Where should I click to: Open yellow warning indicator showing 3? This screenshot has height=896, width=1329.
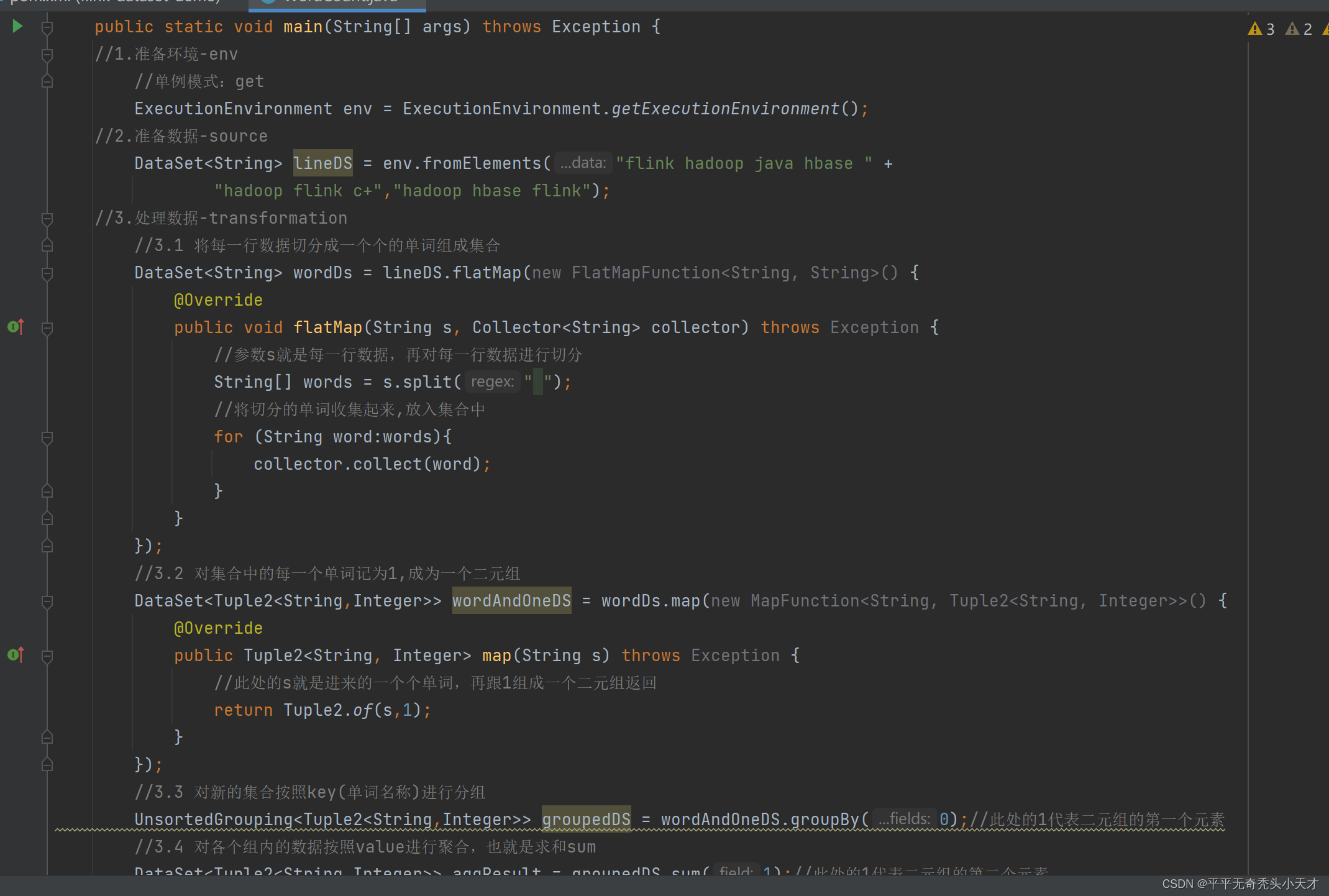point(1261,29)
